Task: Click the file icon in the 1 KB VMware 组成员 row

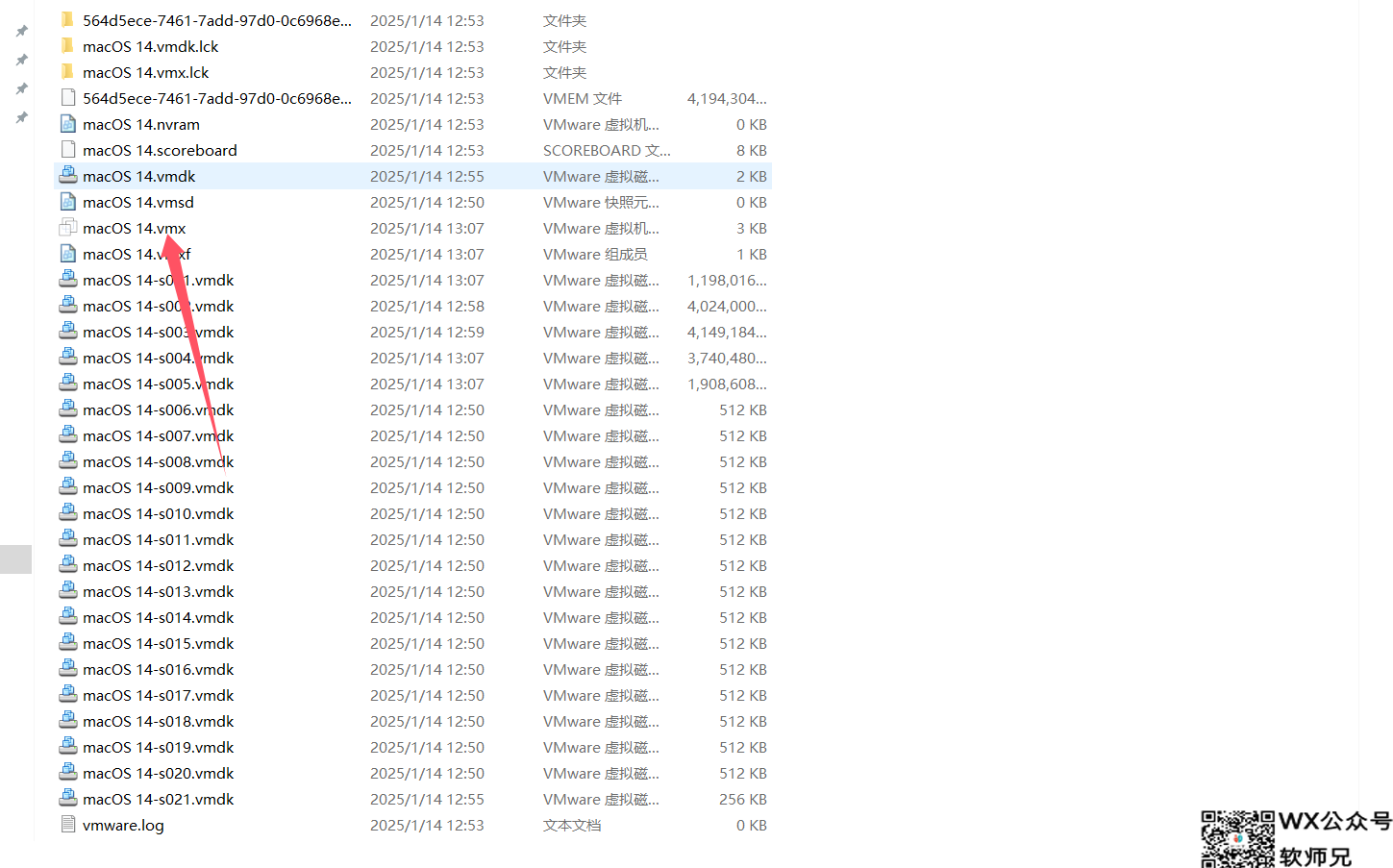Action: 67,254
